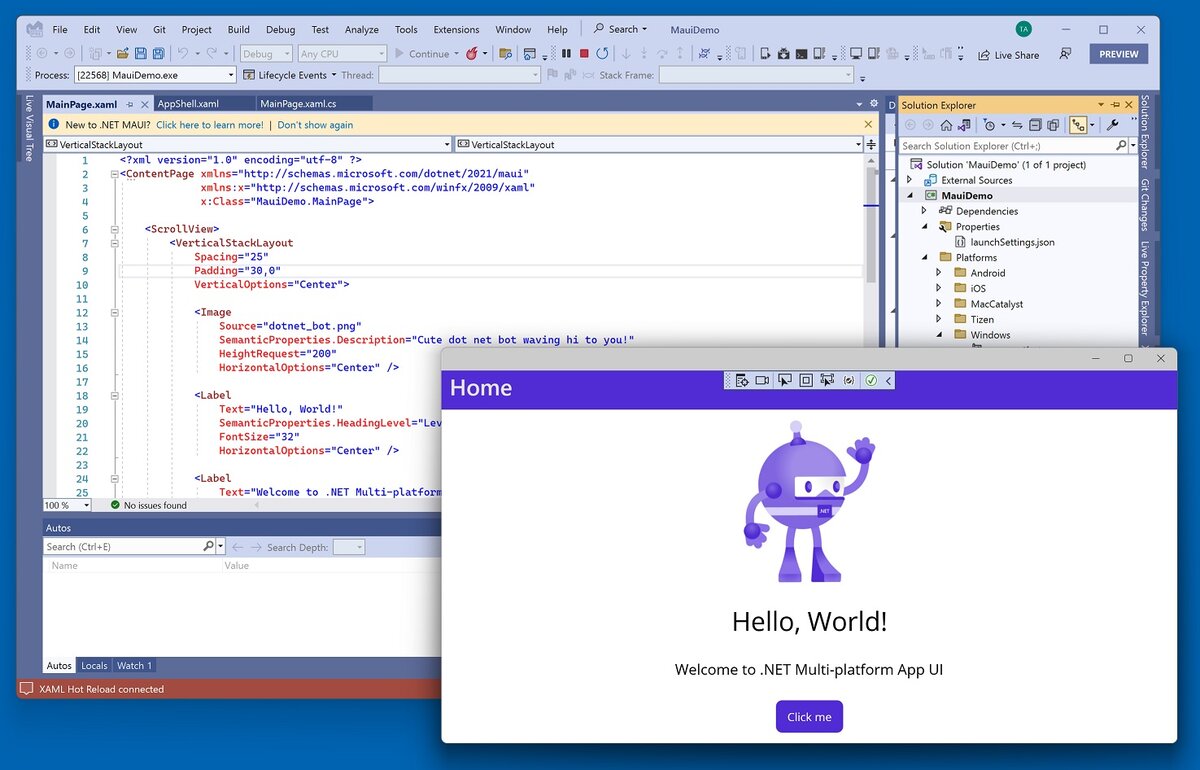Image resolution: width=1200 pixels, height=770 pixels.
Task: Select the MauiDemo project node
Action: [x=967, y=196]
